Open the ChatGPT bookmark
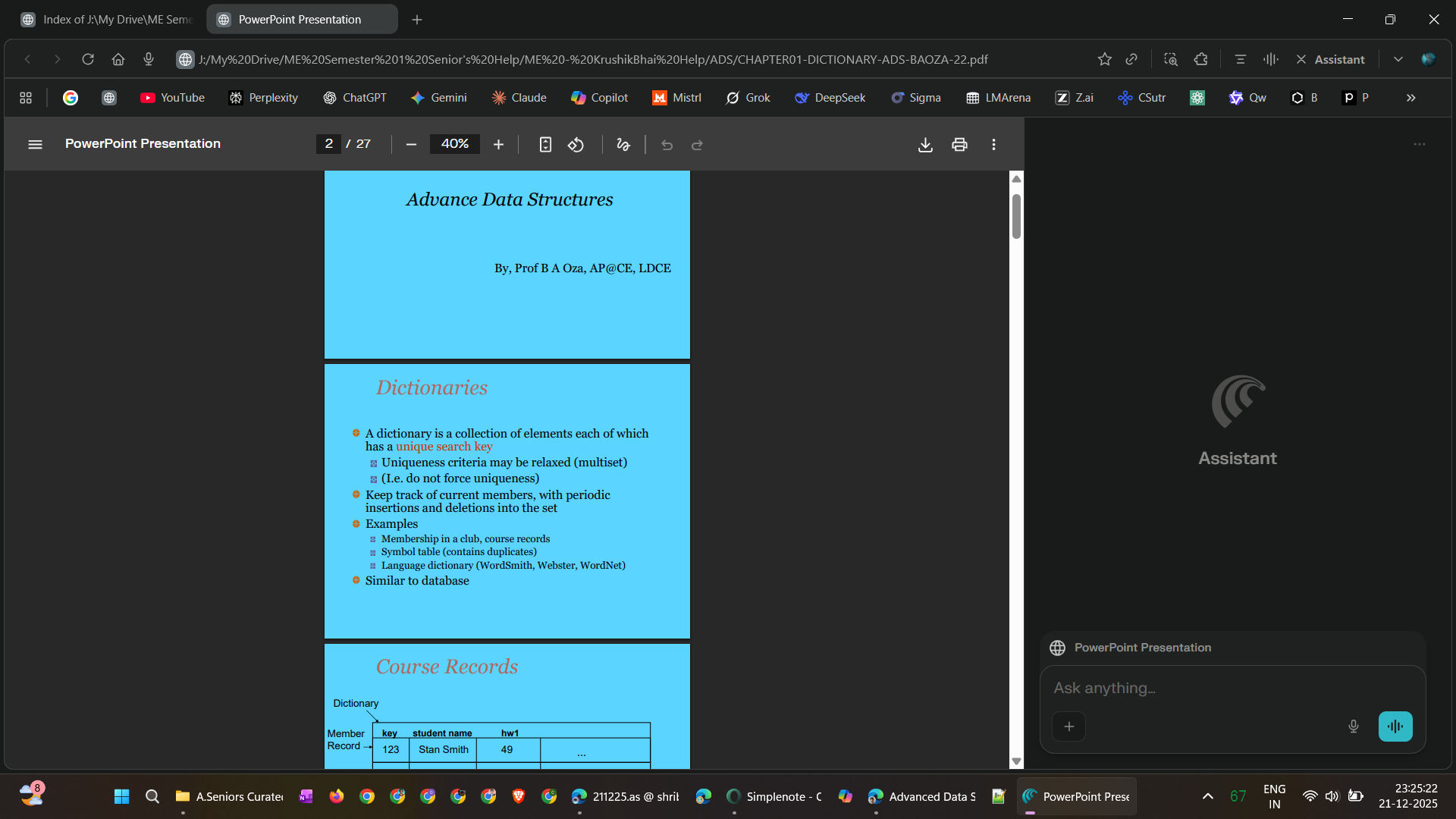 click(x=355, y=98)
